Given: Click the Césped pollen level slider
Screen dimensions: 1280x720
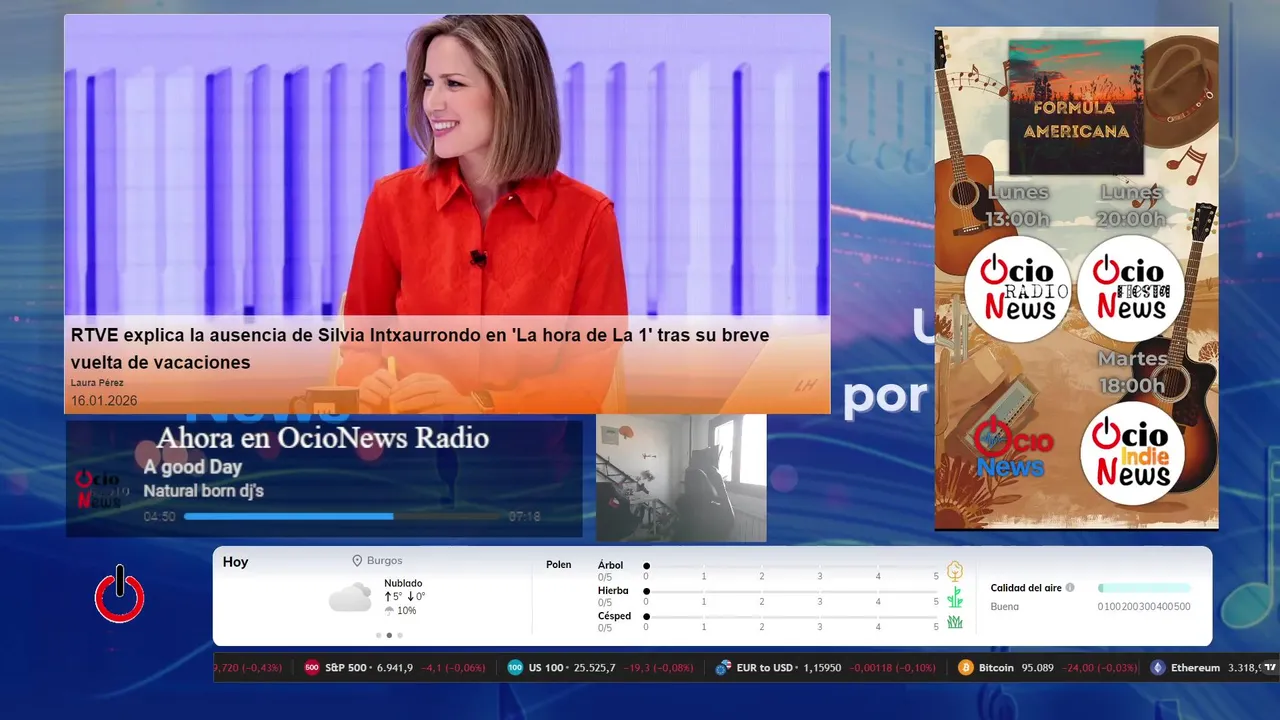Looking at the screenshot, I should (x=791, y=616).
